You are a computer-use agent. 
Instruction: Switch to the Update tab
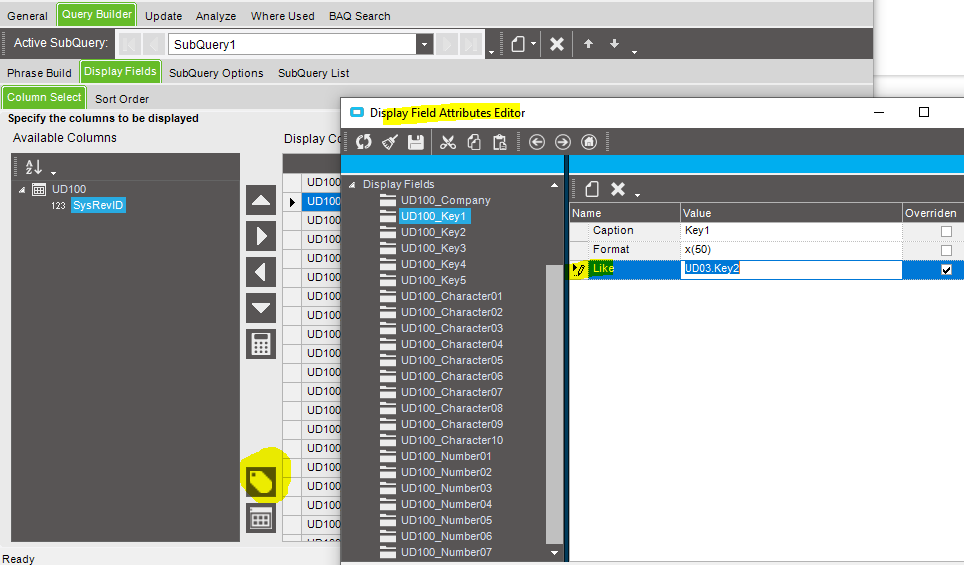coord(164,16)
